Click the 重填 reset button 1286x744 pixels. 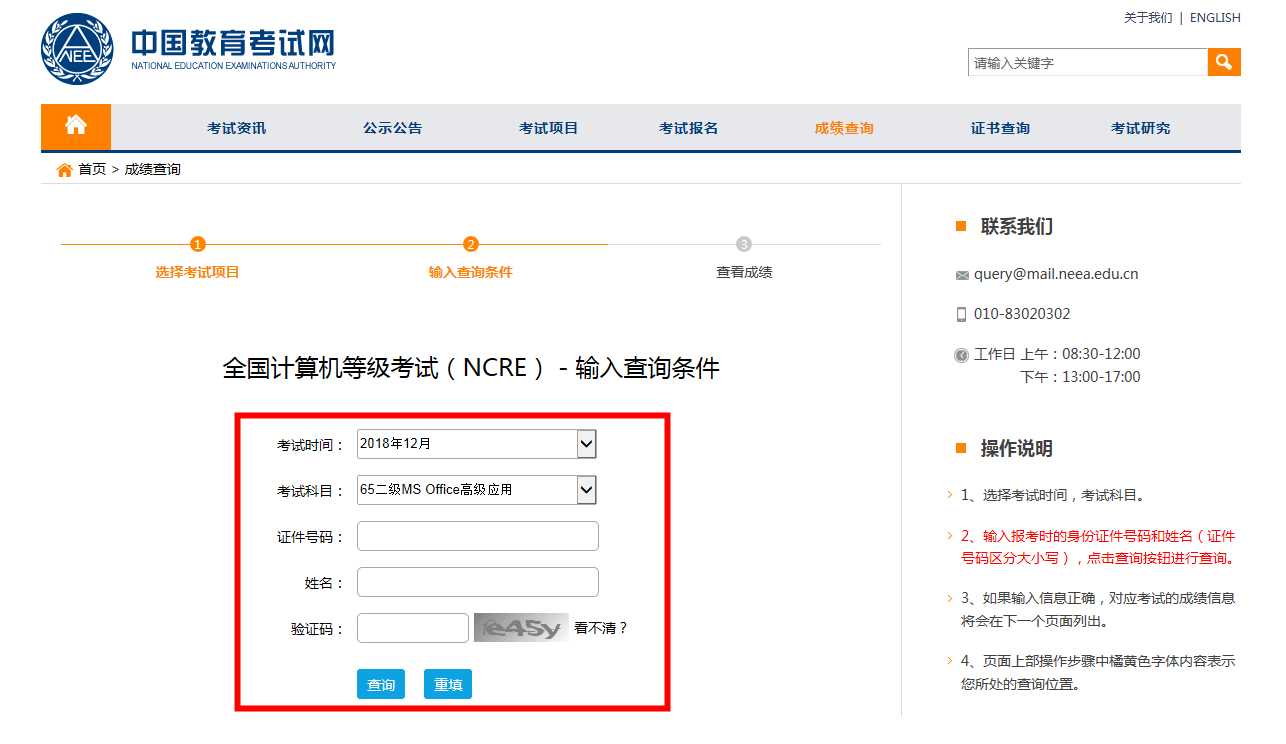[x=448, y=684]
